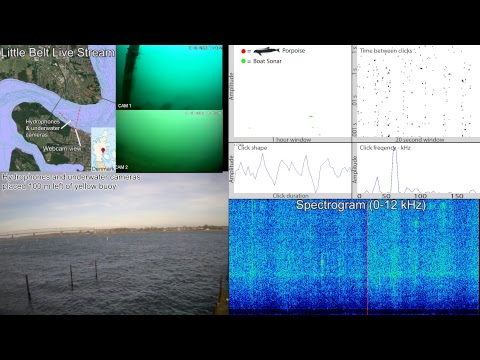480x360 pixels.
Task: Click the satellite map of Little Belt
Action: point(58,108)
